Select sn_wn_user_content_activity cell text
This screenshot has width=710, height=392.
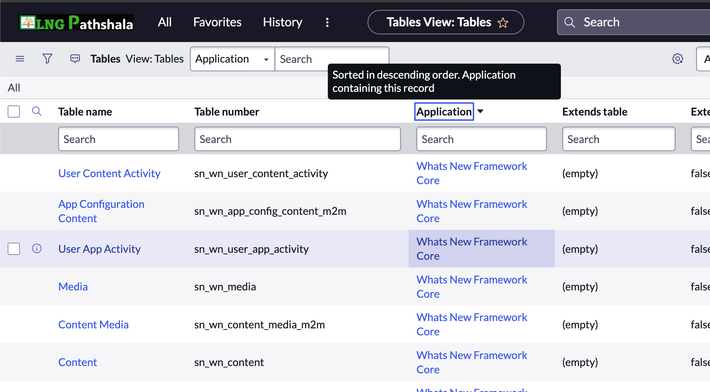tap(261, 173)
